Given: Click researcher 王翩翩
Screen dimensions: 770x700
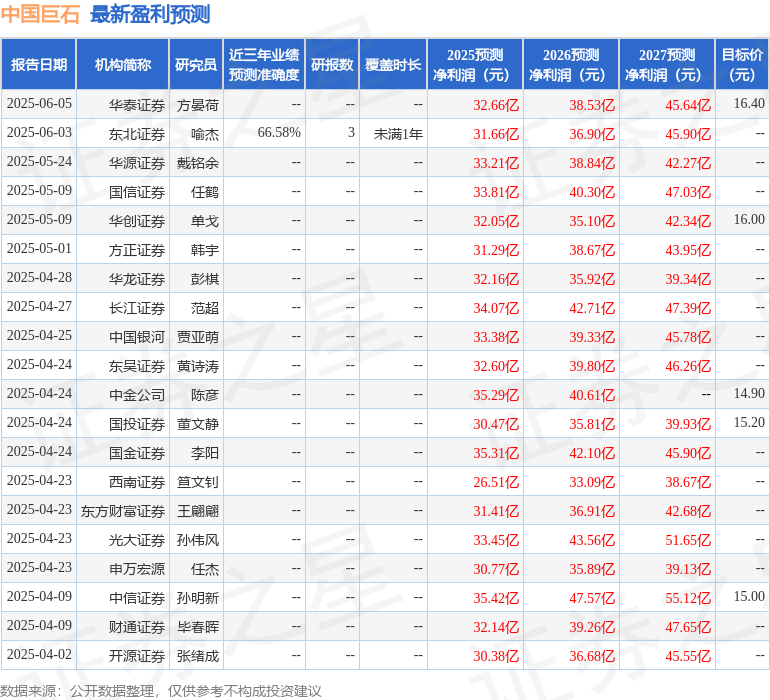Looking at the screenshot, I should 198,511.
